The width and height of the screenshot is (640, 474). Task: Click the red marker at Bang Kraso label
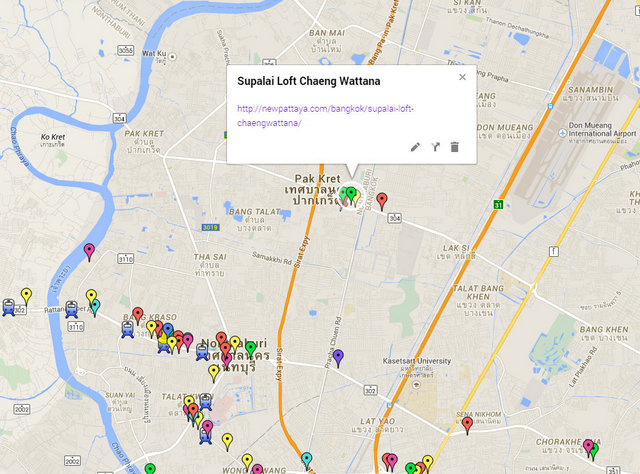(138, 316)
